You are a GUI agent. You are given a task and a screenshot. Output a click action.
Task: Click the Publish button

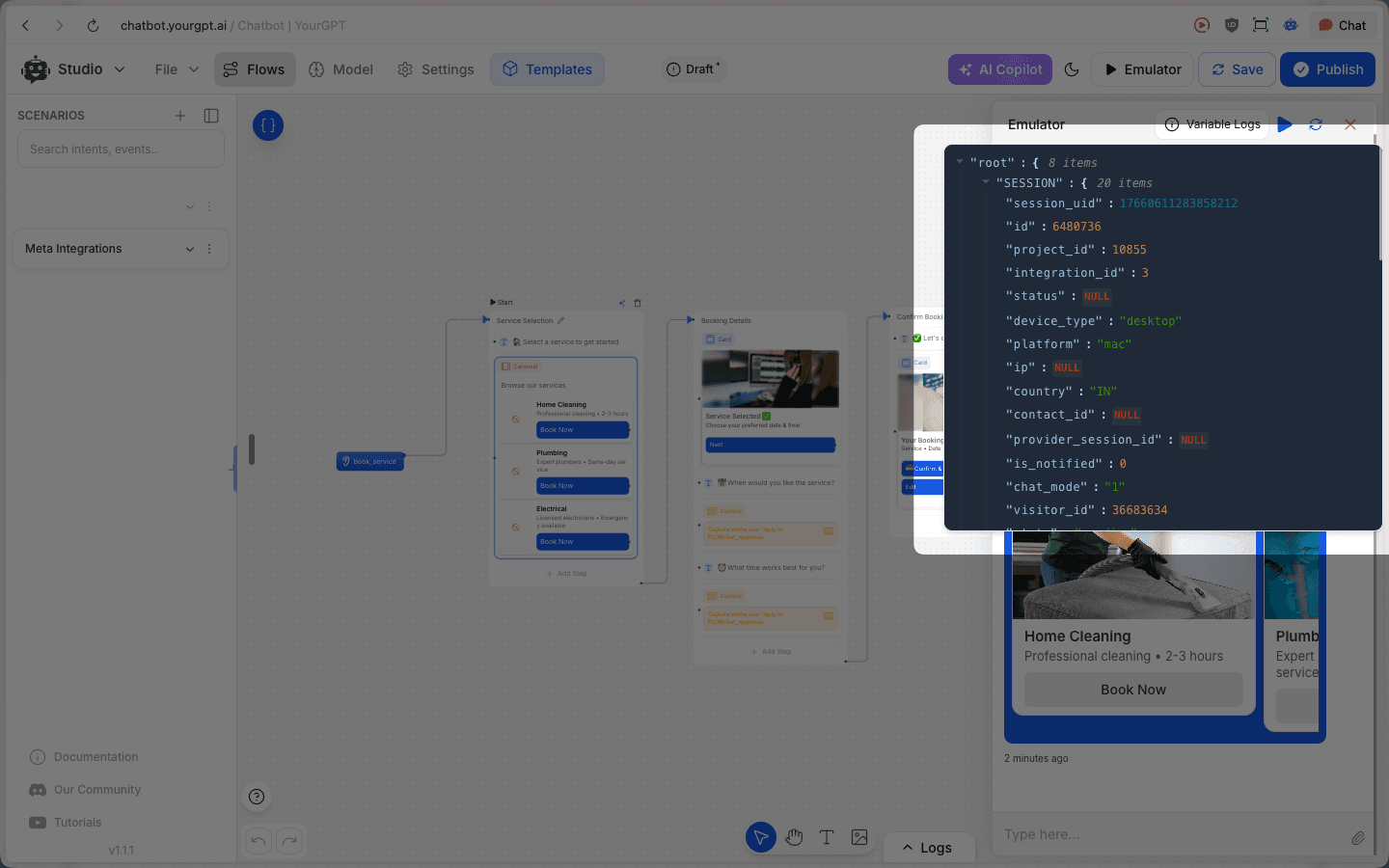[x=1327, y=68]
